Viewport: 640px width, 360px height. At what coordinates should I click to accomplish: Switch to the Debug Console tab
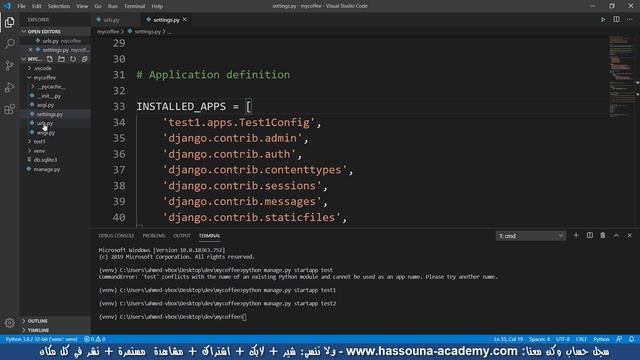[x=116, y=236]
